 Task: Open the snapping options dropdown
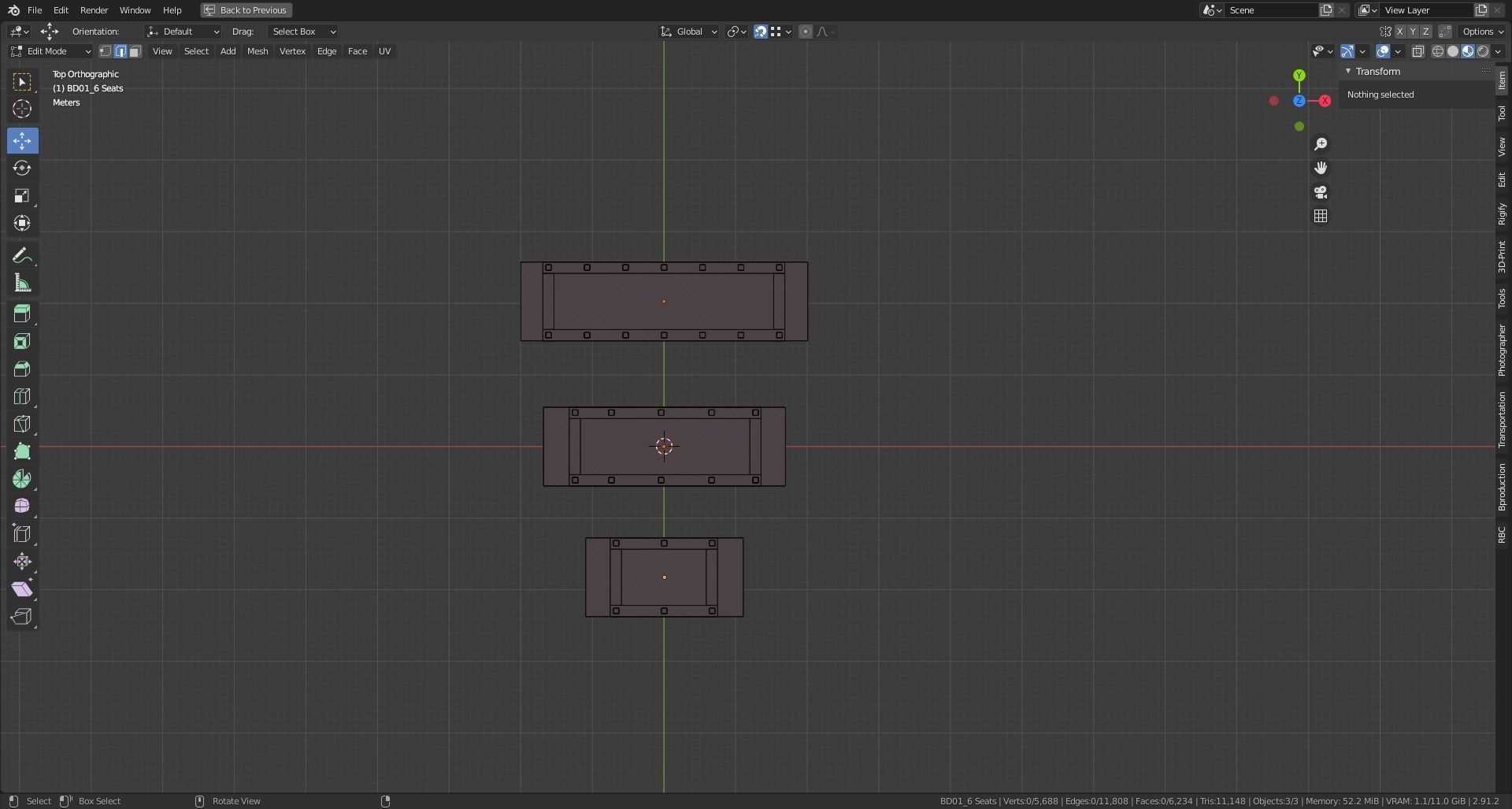coord(781,32)
